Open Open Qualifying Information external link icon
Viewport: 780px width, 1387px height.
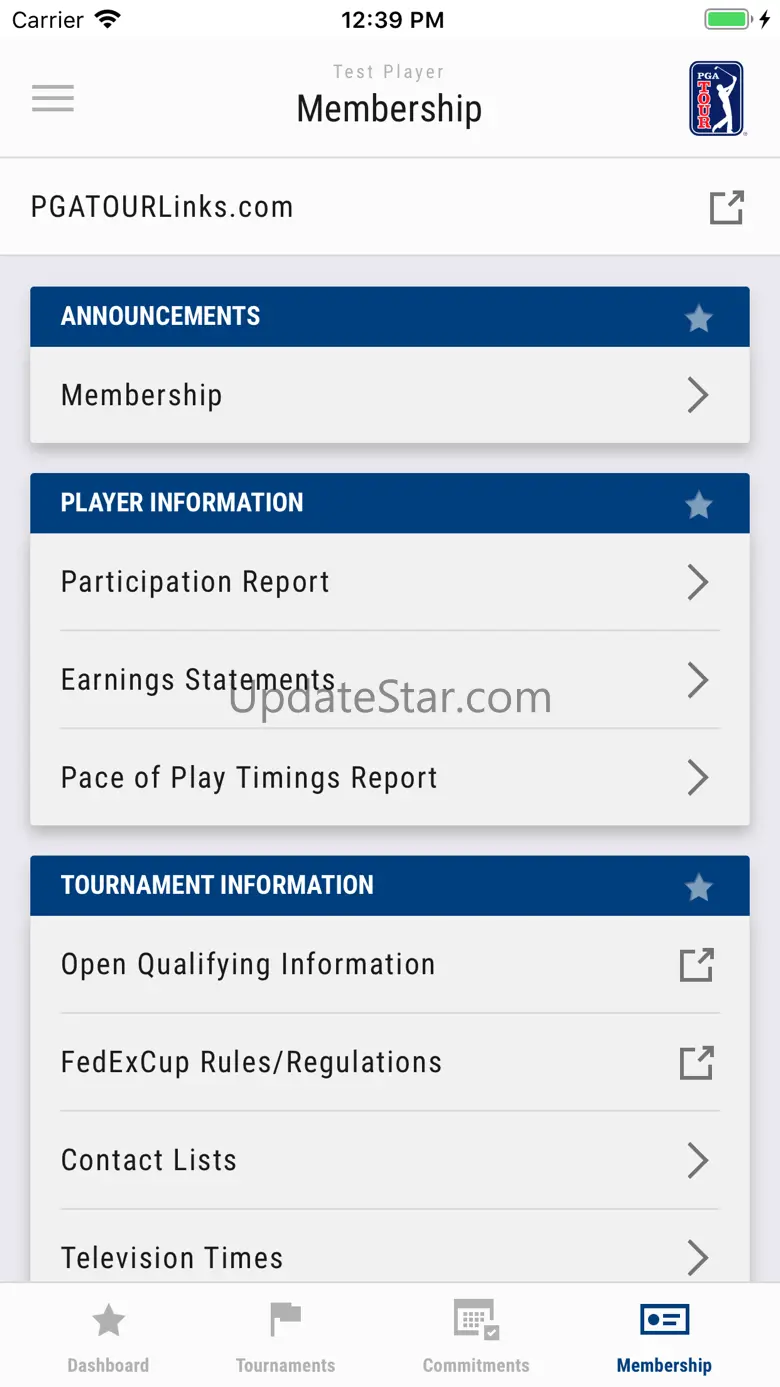click(696, 965)
